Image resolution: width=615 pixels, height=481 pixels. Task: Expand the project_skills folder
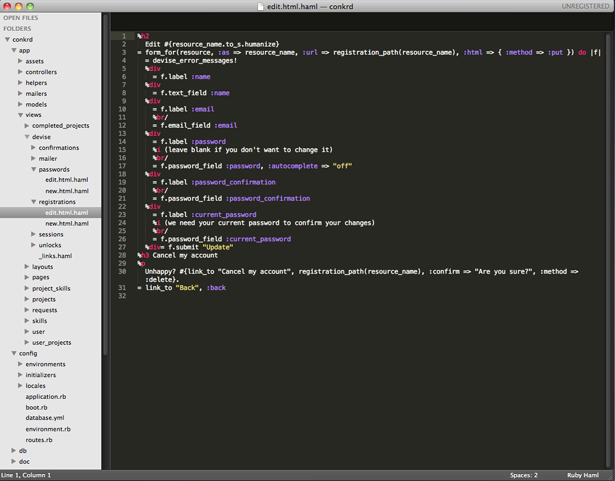click(x=27, y=288)
